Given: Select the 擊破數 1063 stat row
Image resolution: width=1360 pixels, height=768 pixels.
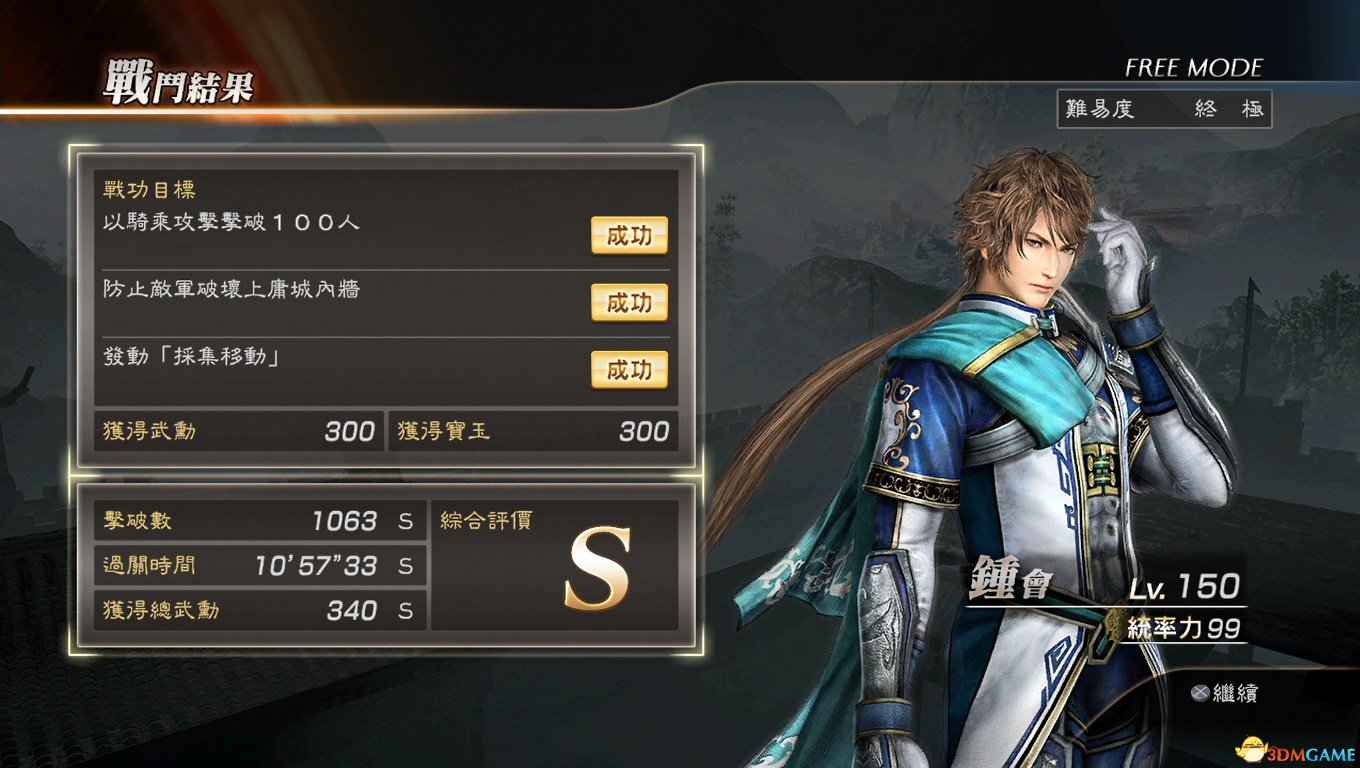Looking at the screenshot, I should pyautogui.click(x=260, y=521).
